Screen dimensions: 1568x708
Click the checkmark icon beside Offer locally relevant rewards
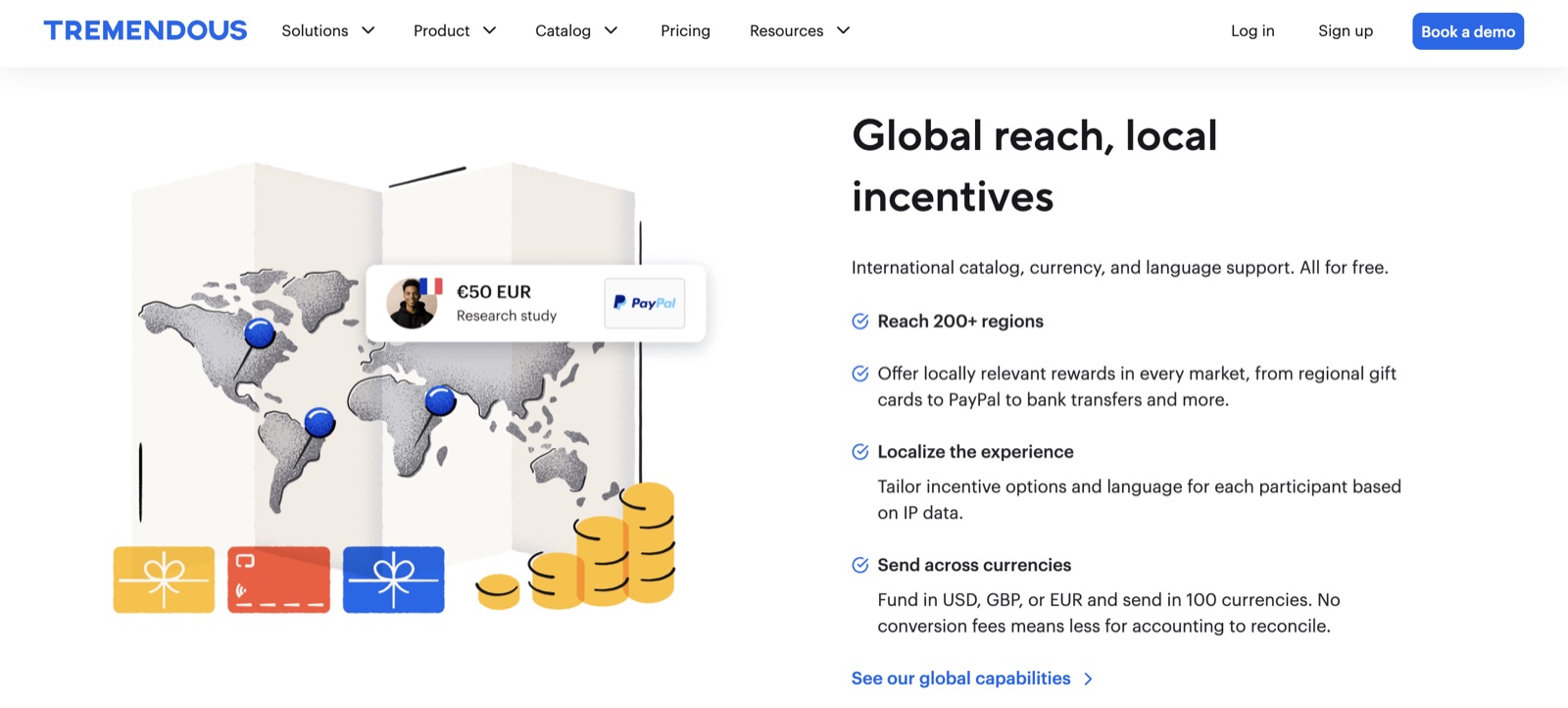(x=860, y=374)
